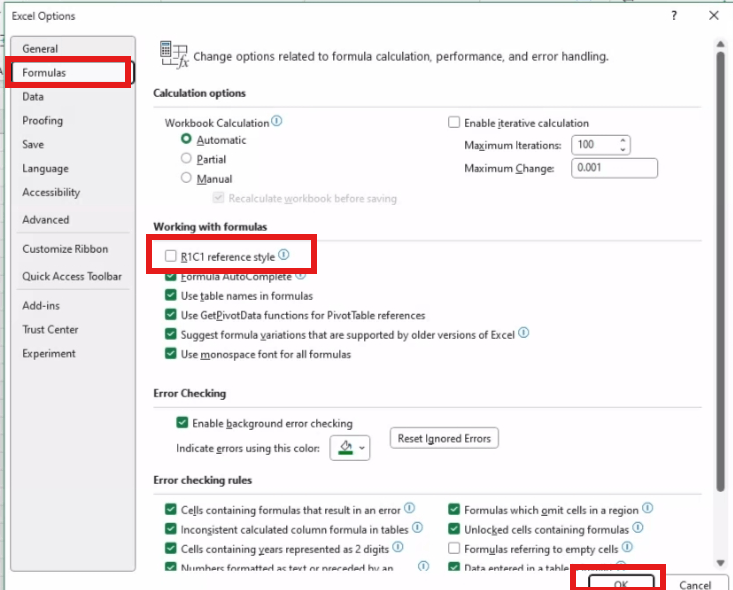The height and width of the screenshot is (590, 733).
Task: Open the Trust Center category
Action: coord(50,330)
